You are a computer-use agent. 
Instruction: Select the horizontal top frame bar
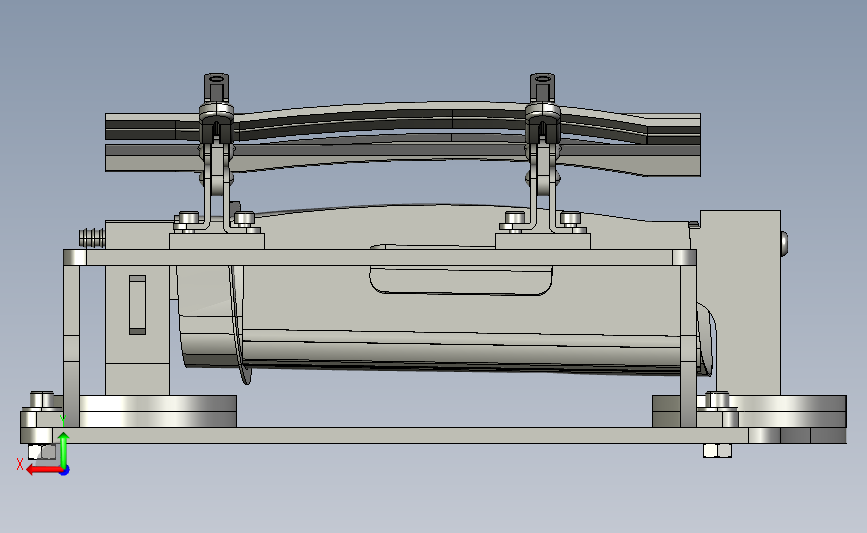coord(379,257)
